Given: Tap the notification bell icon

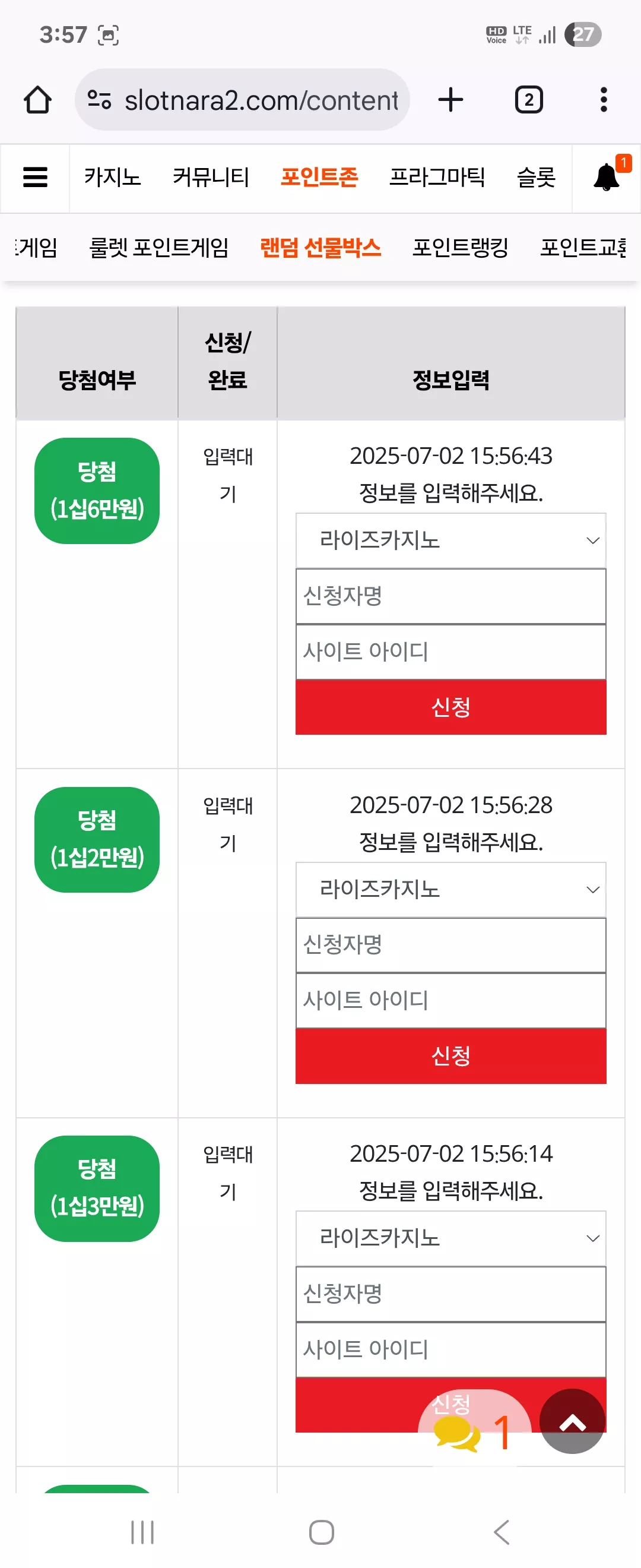Looking at the screenshot, I should coord(607,177).
